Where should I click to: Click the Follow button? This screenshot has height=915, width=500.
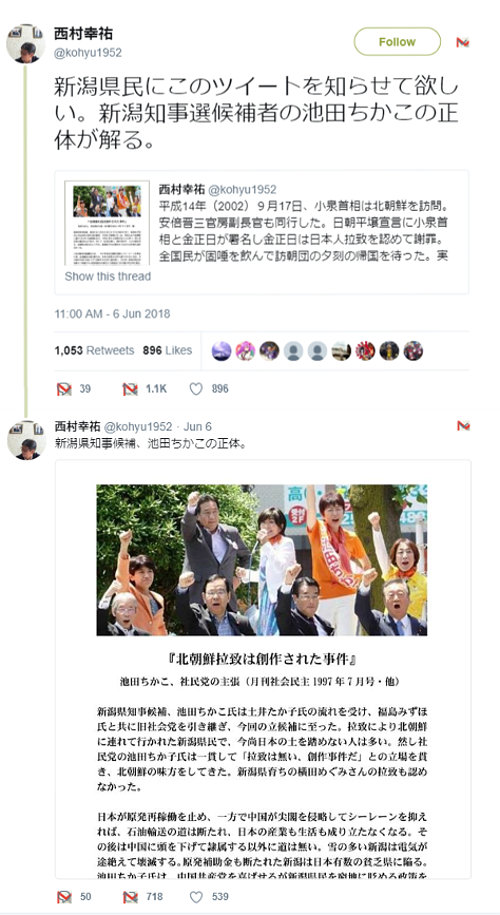(397, 41)
